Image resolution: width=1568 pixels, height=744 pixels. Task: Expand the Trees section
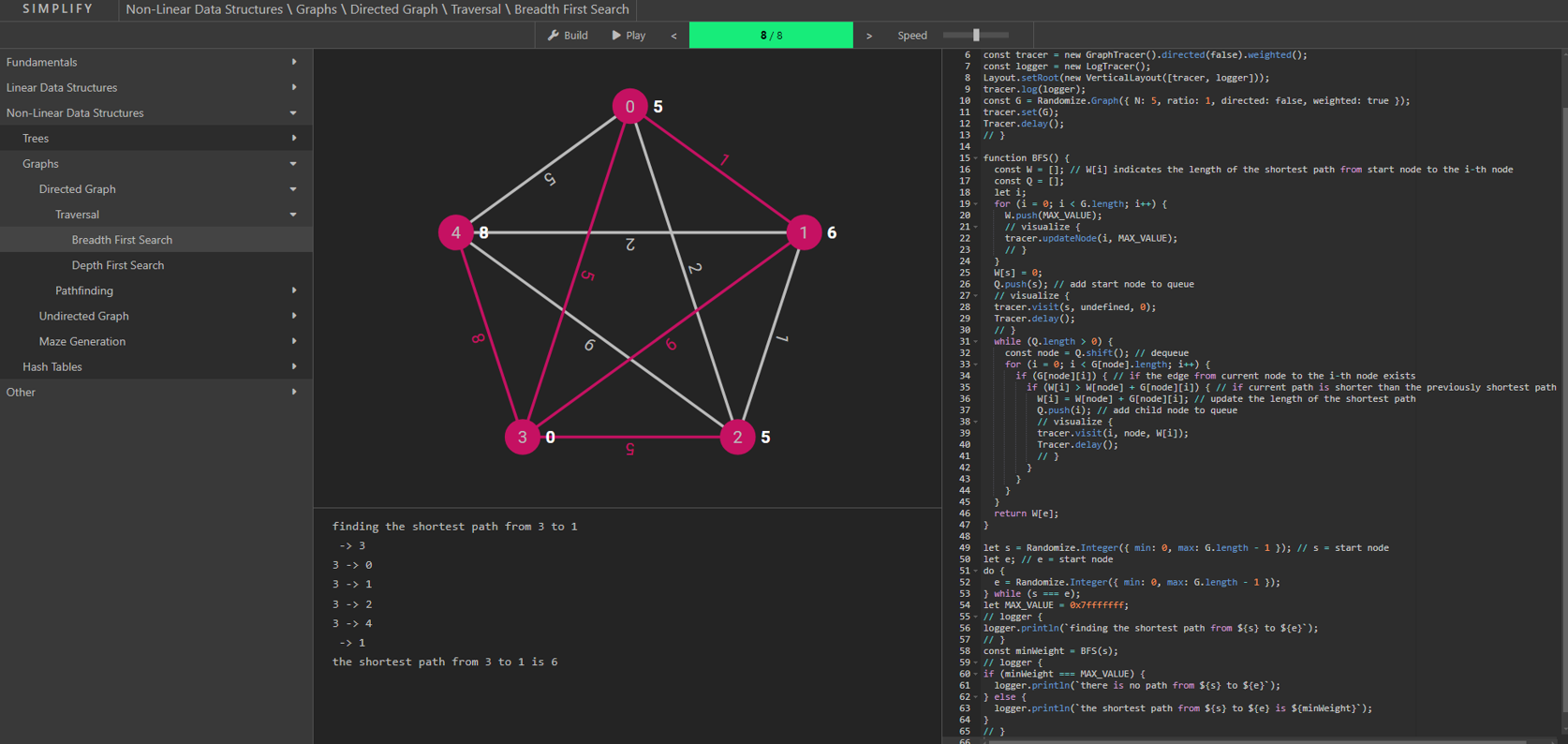pos(155,138)
